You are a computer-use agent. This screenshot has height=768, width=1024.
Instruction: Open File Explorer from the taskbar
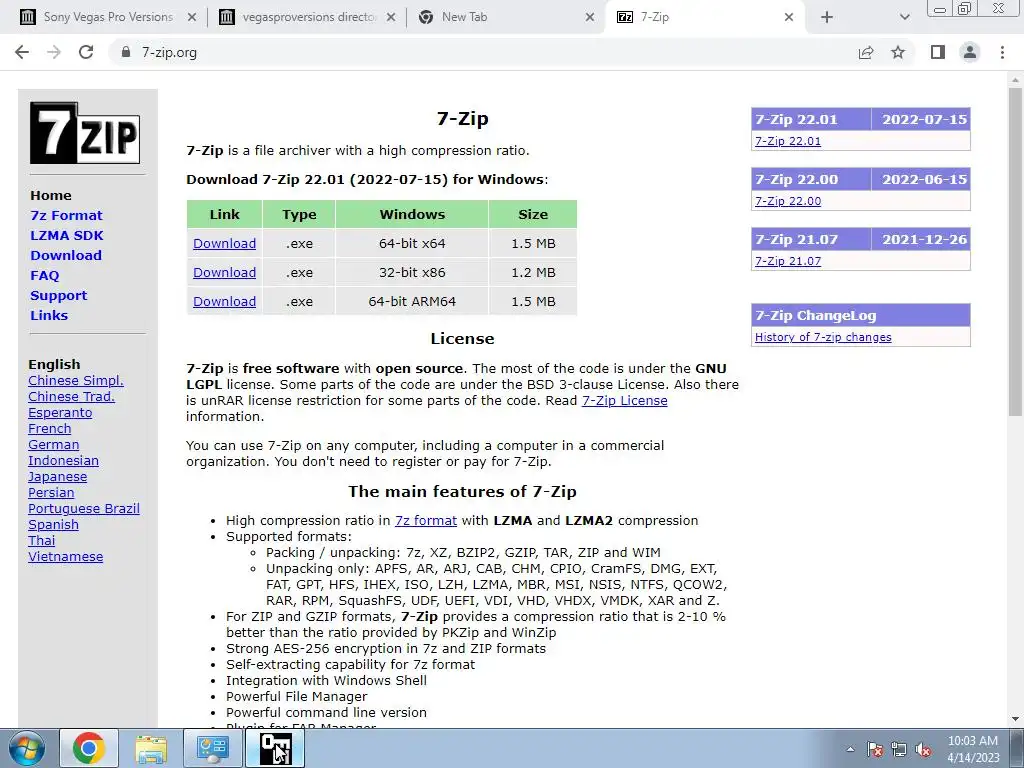pos(151,748)
